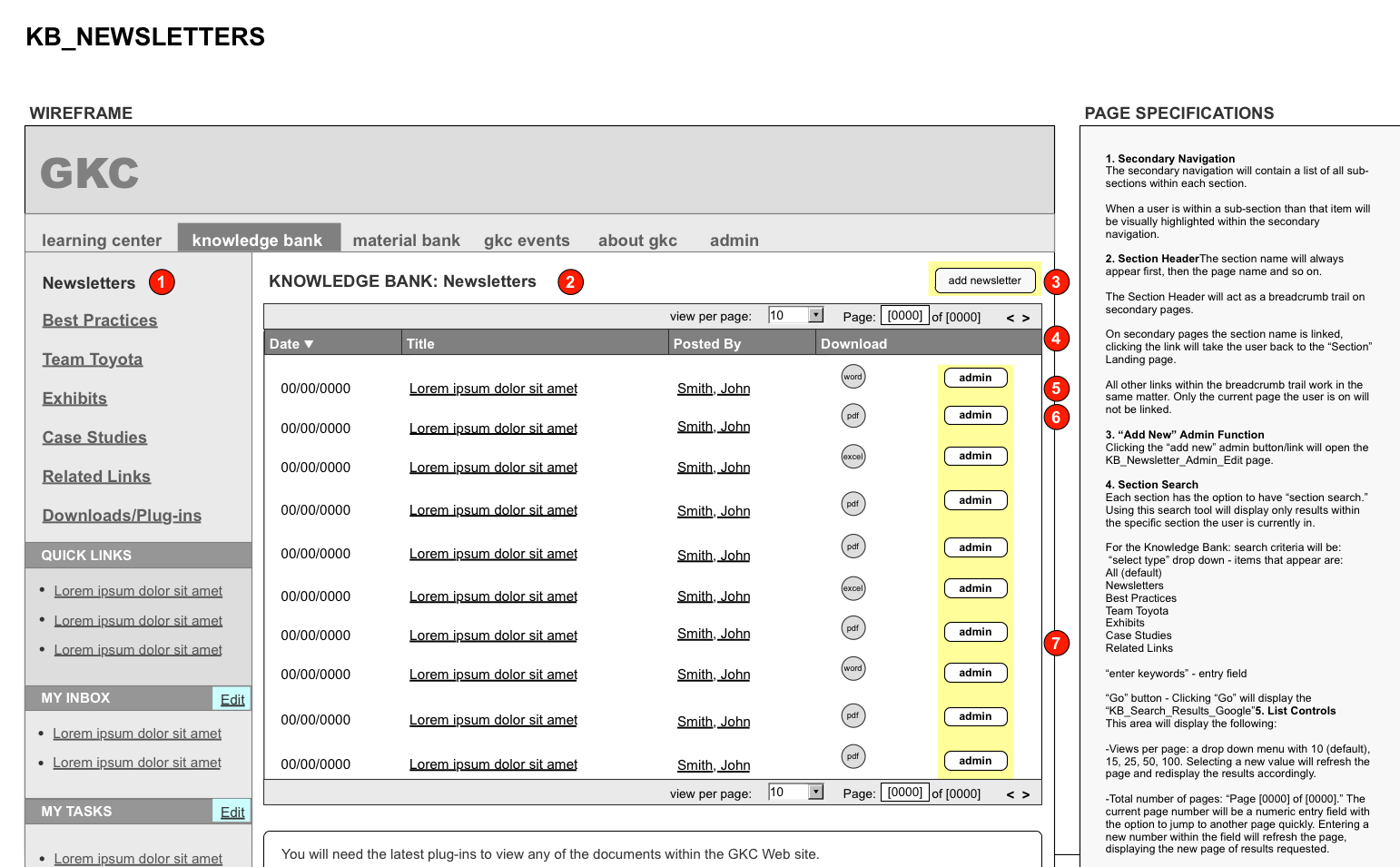Click Edit in the My Tasks header
The width and height of the screenshot is (1400, 867).
[x=232, y=812]
